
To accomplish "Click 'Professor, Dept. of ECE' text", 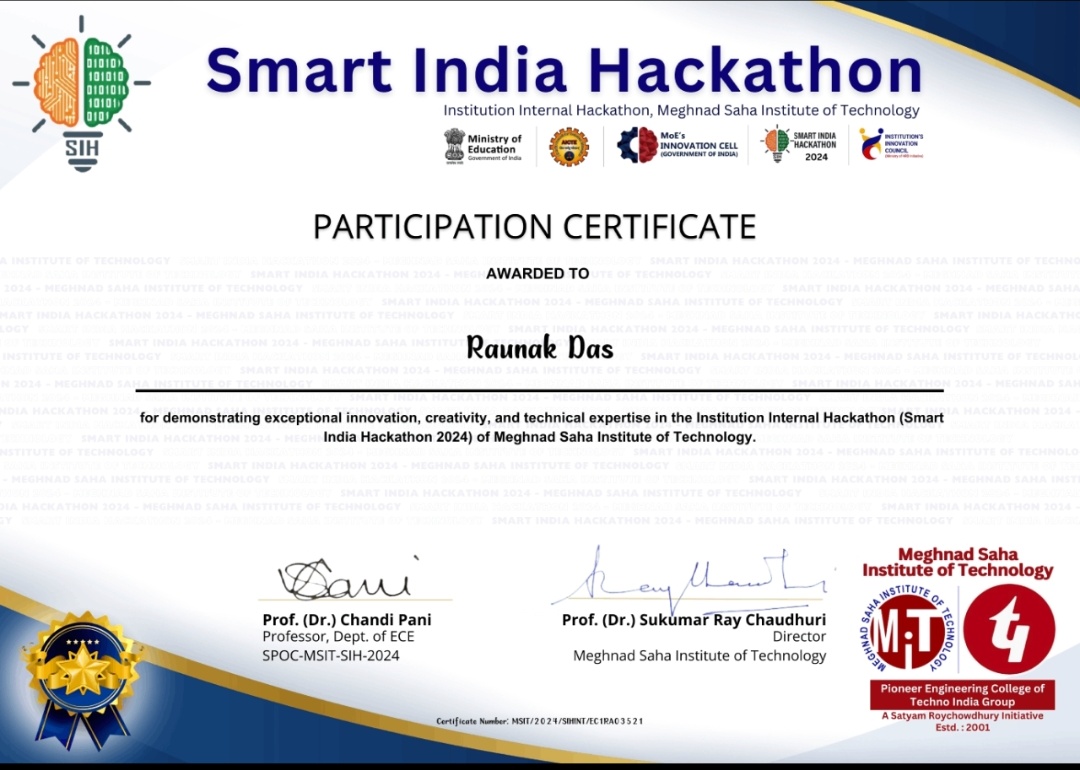I will click(x=338, y=637).
